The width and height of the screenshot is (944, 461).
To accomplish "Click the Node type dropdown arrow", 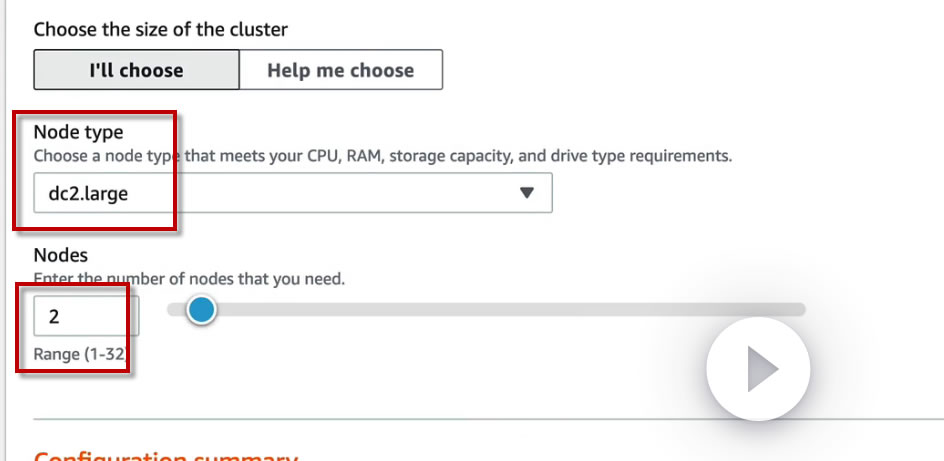I will [528, 193].
